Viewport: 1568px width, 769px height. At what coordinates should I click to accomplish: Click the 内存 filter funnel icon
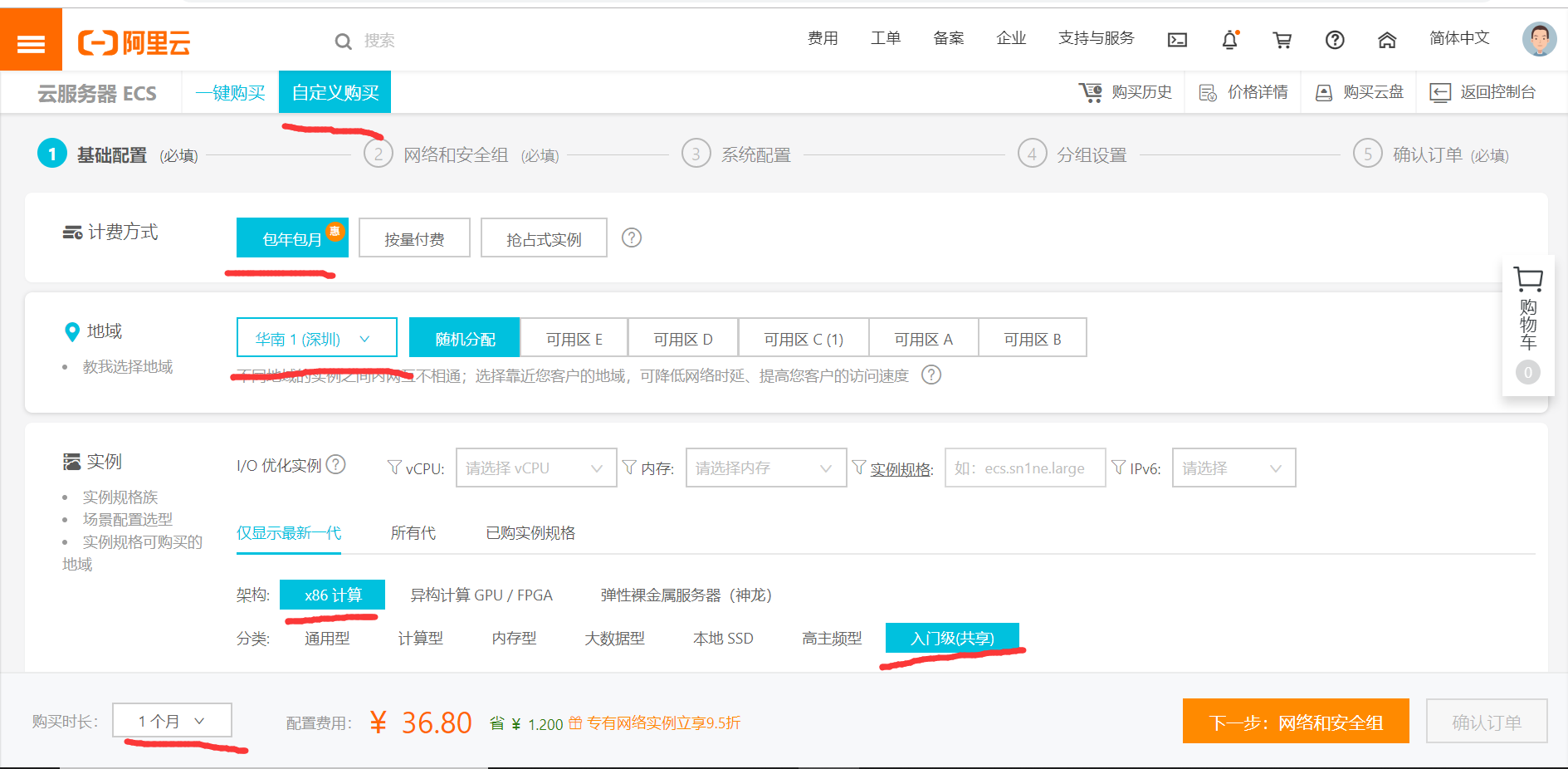tap(629, 468)
